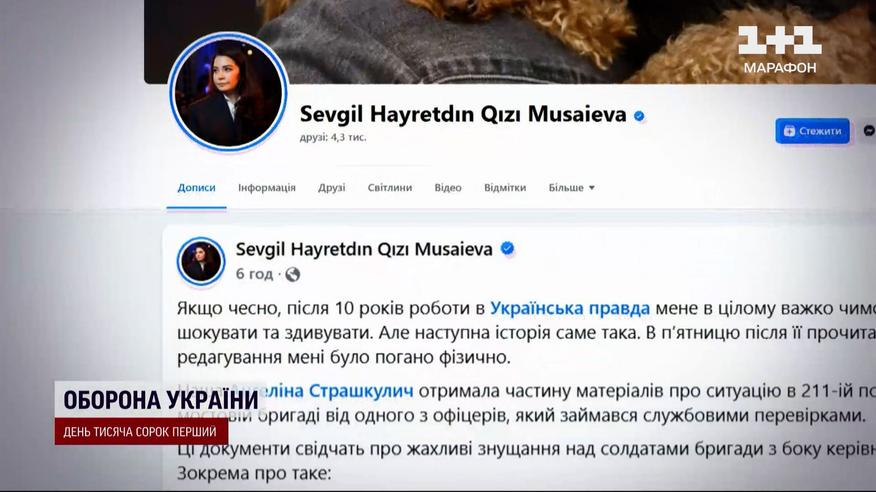Click the globe public-audience icon under the post author
This screenshot has height=492, width=876.
pyautogui.click(x=293, y=274)
